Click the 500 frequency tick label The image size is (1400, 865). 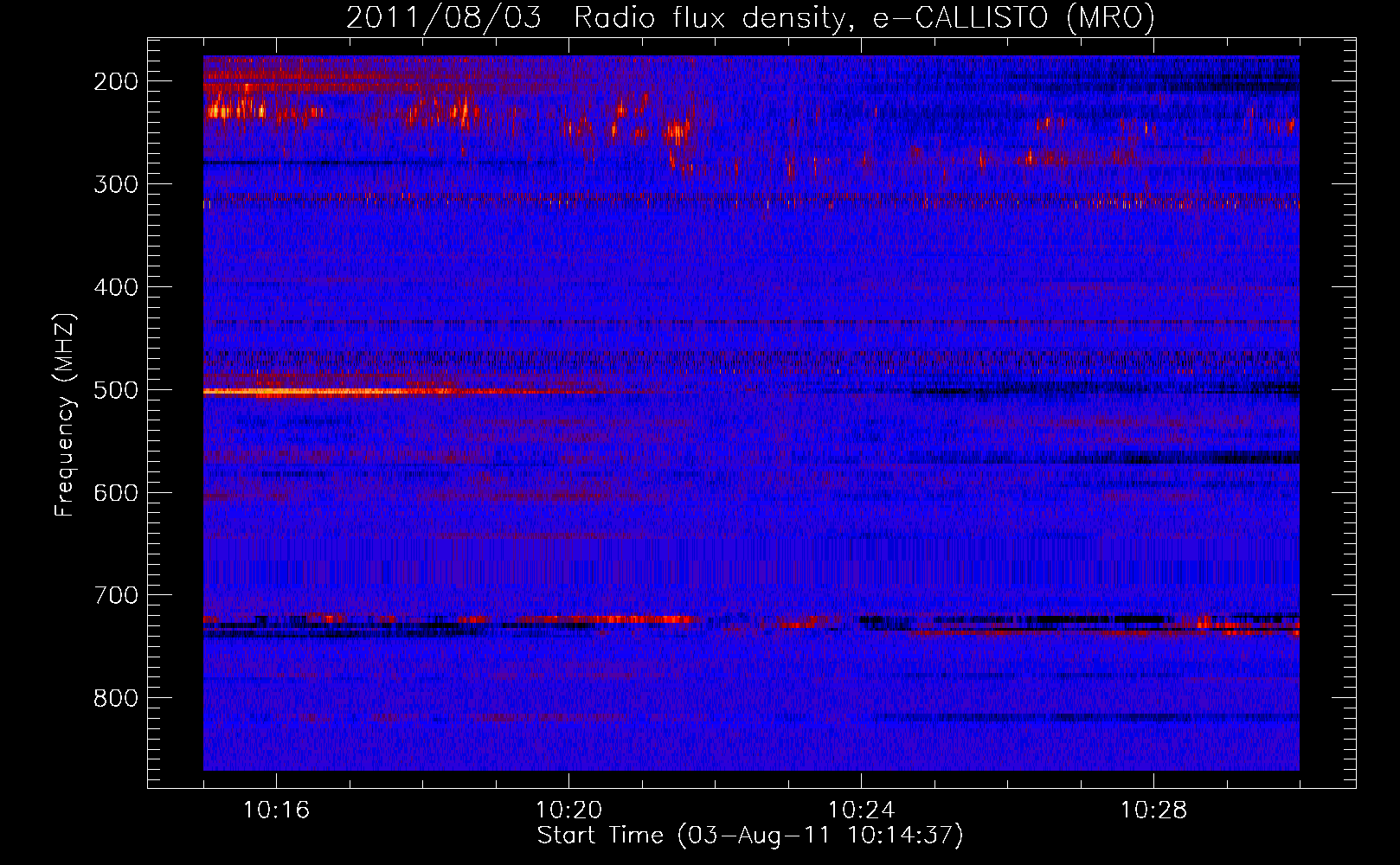point(116,390)
